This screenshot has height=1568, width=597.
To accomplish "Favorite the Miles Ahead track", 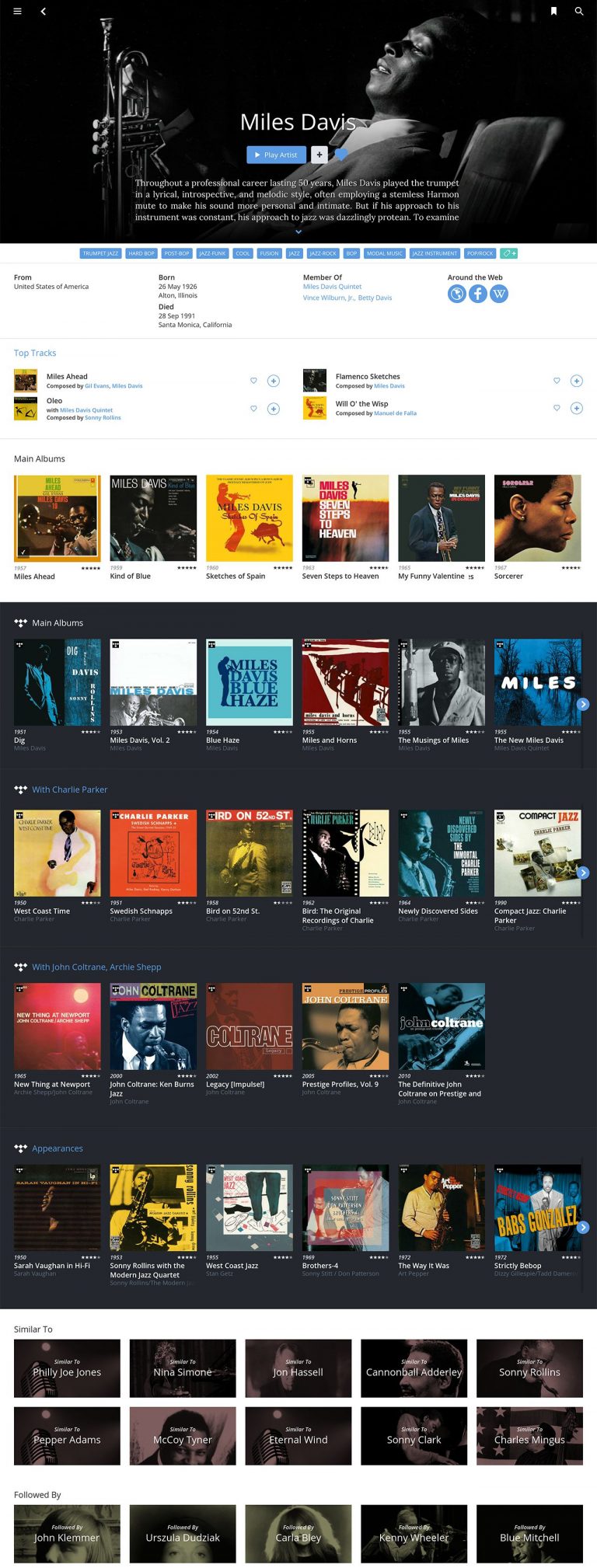I will [x=253, y=381].
